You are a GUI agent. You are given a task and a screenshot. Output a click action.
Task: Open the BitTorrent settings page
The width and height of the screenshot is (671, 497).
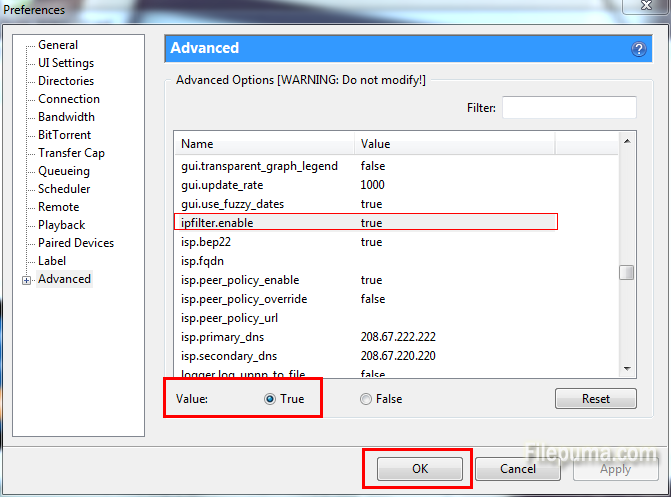click(64, 135)
